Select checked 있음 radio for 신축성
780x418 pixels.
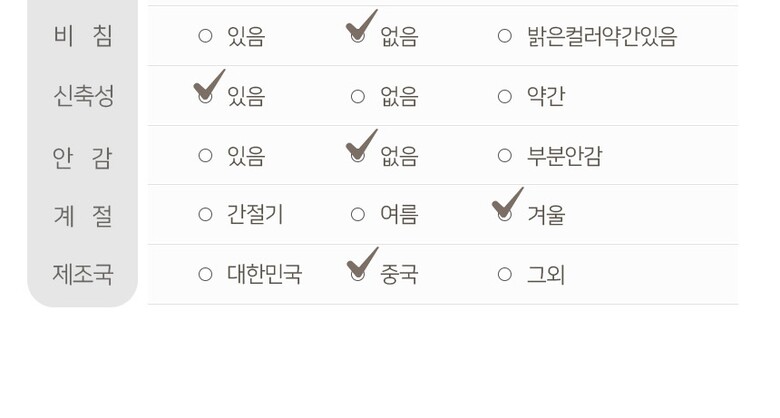point(205,97)
